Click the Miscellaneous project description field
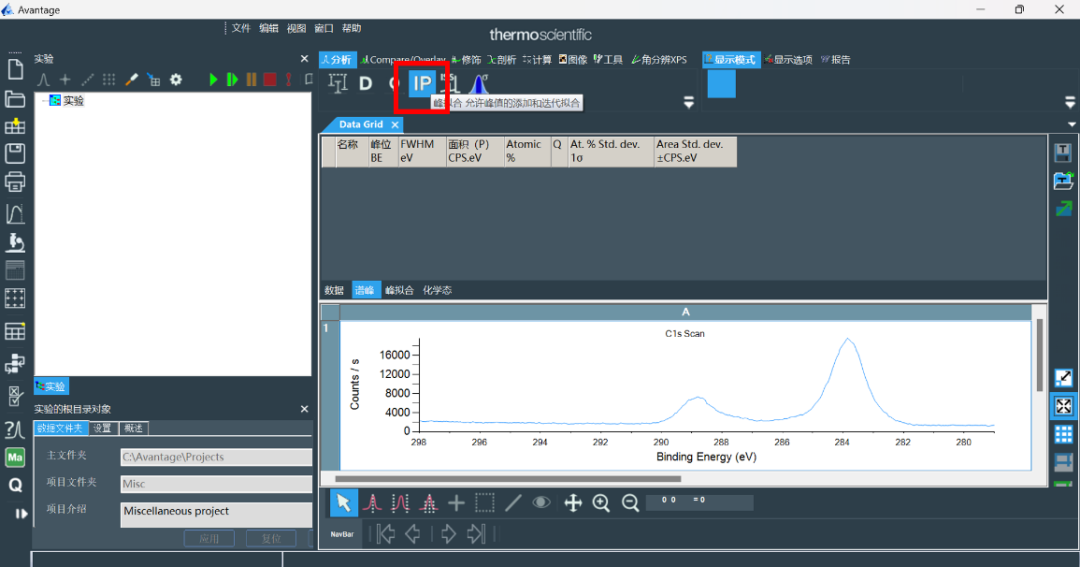This screenshot has height=567, width=1080. [x=216, y=515]
